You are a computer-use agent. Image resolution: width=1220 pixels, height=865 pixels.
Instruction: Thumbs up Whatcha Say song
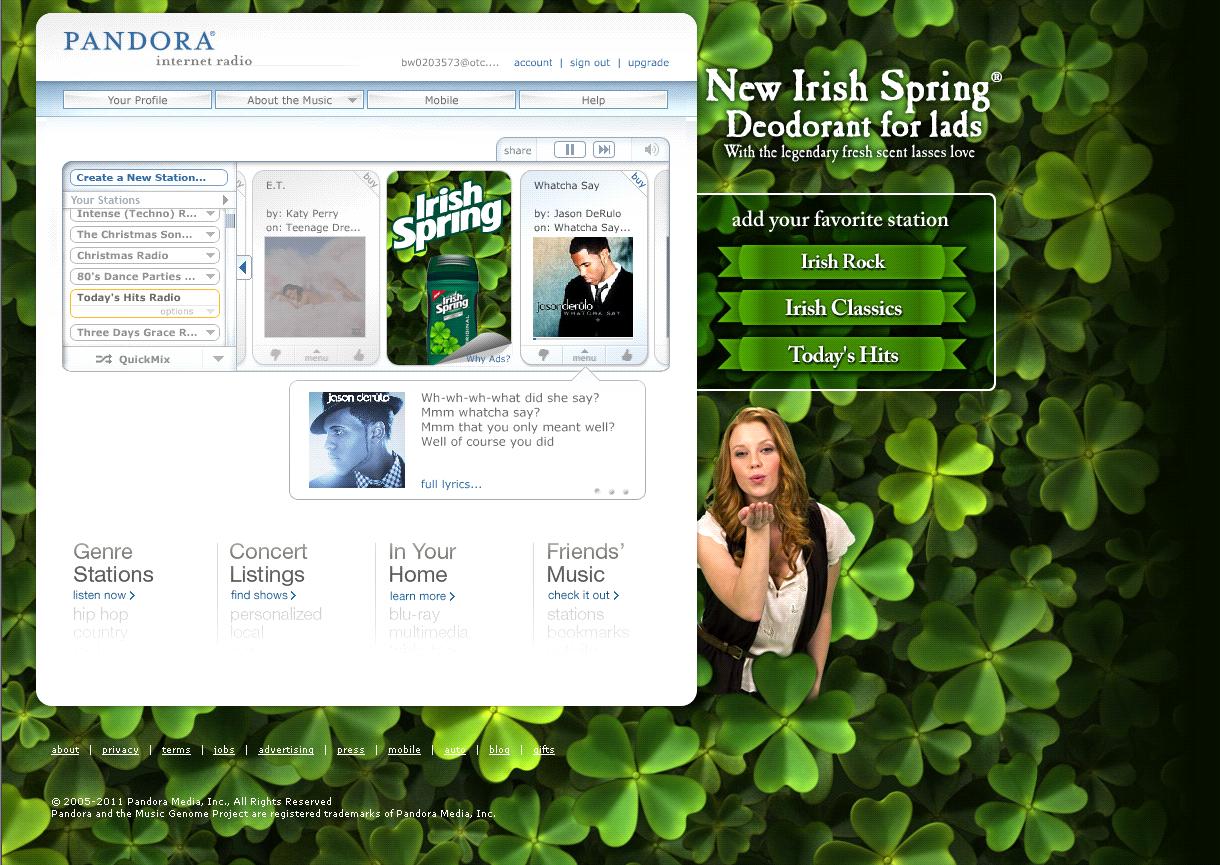[626, 355]
